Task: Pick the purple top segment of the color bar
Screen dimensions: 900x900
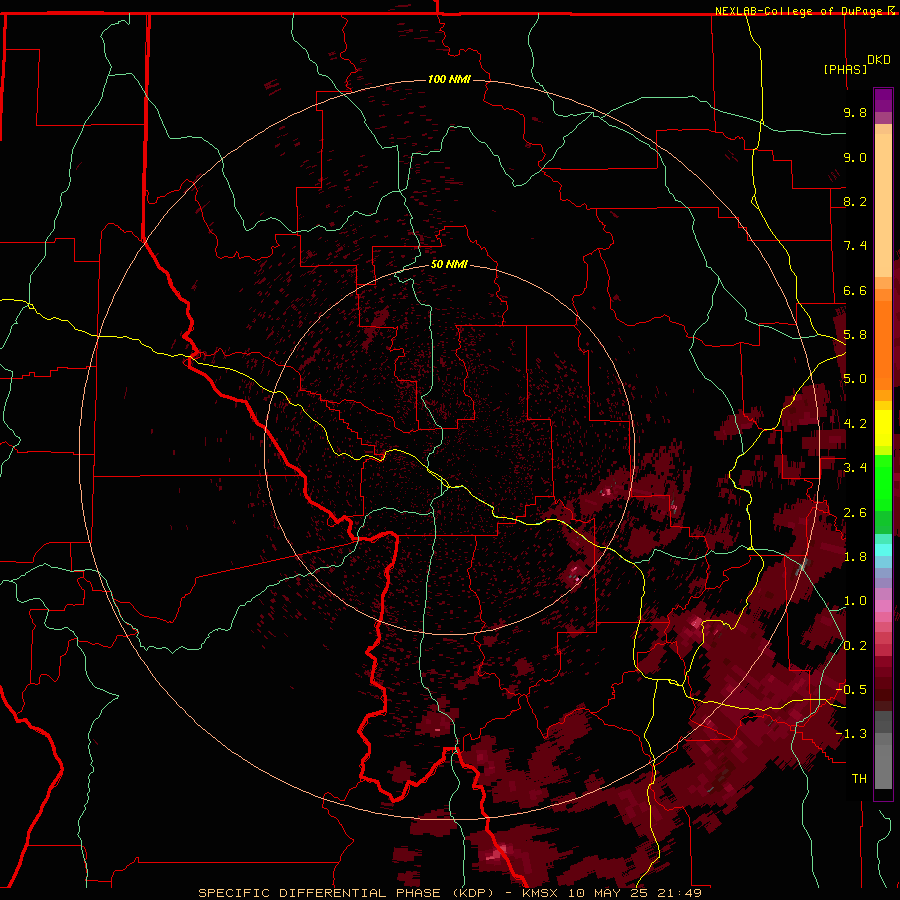Action: (883, 100)
